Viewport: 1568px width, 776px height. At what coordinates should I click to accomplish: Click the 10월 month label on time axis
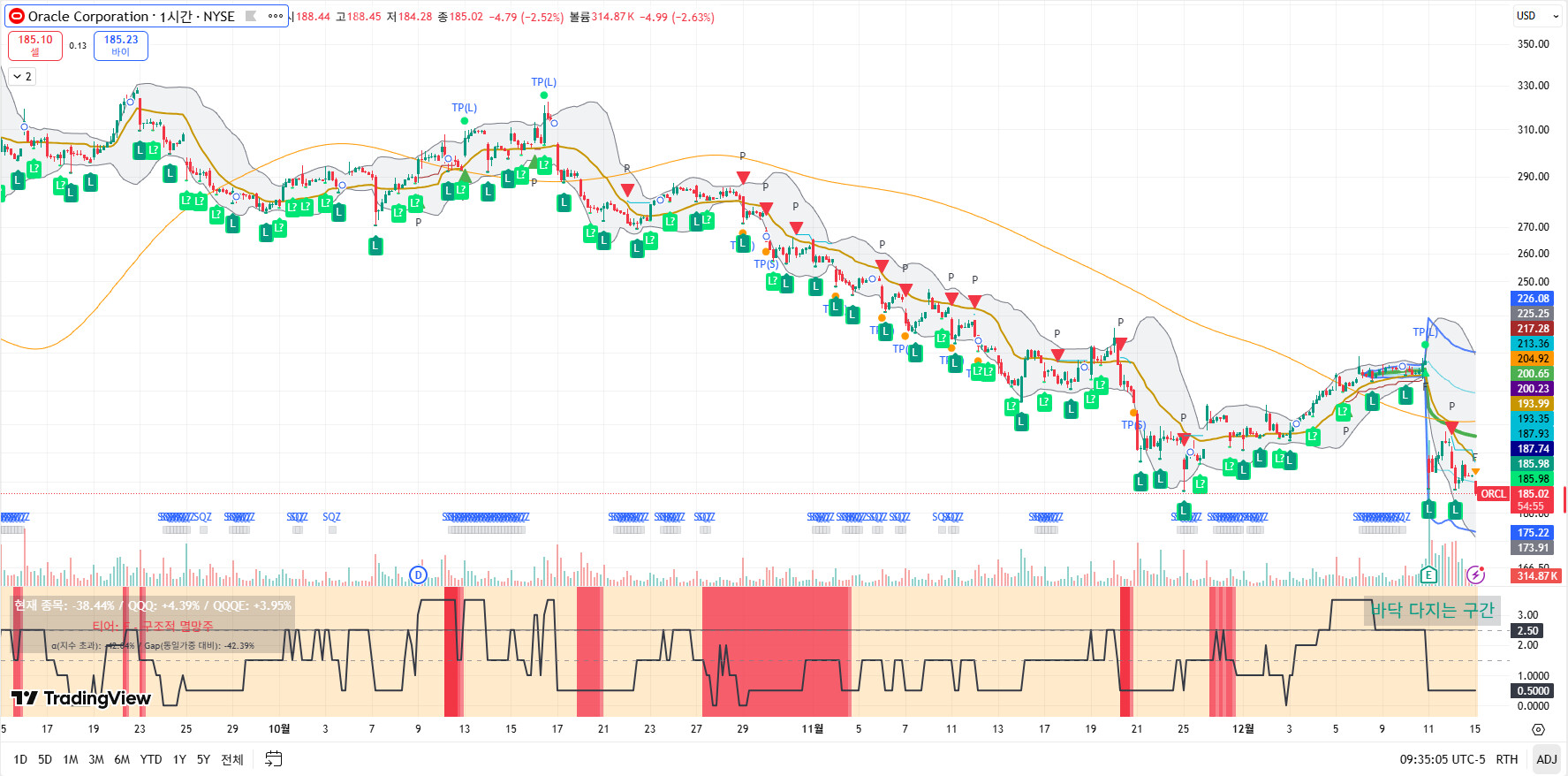click(279, 729)
